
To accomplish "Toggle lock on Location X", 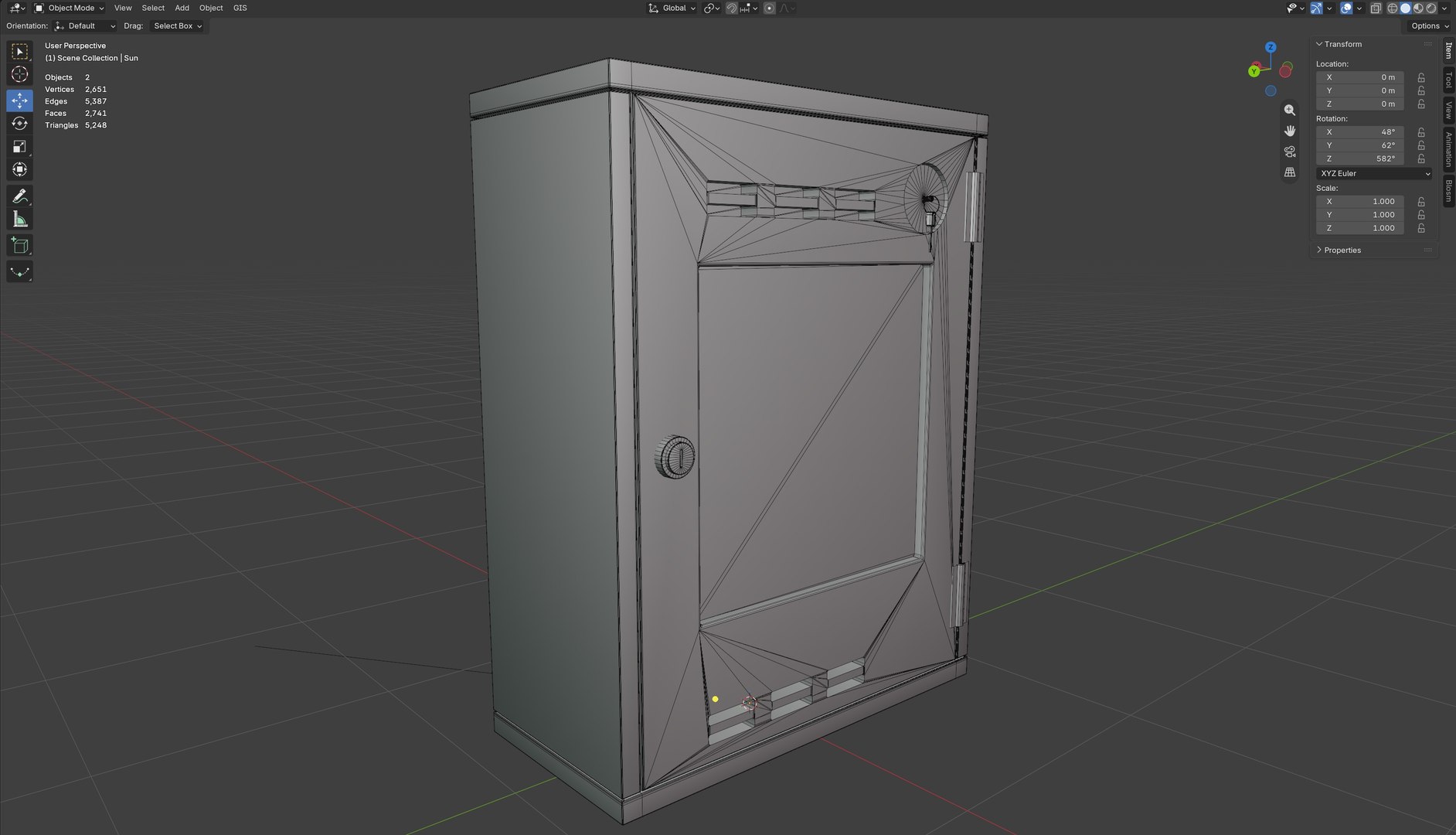I will coord(1421,77).
